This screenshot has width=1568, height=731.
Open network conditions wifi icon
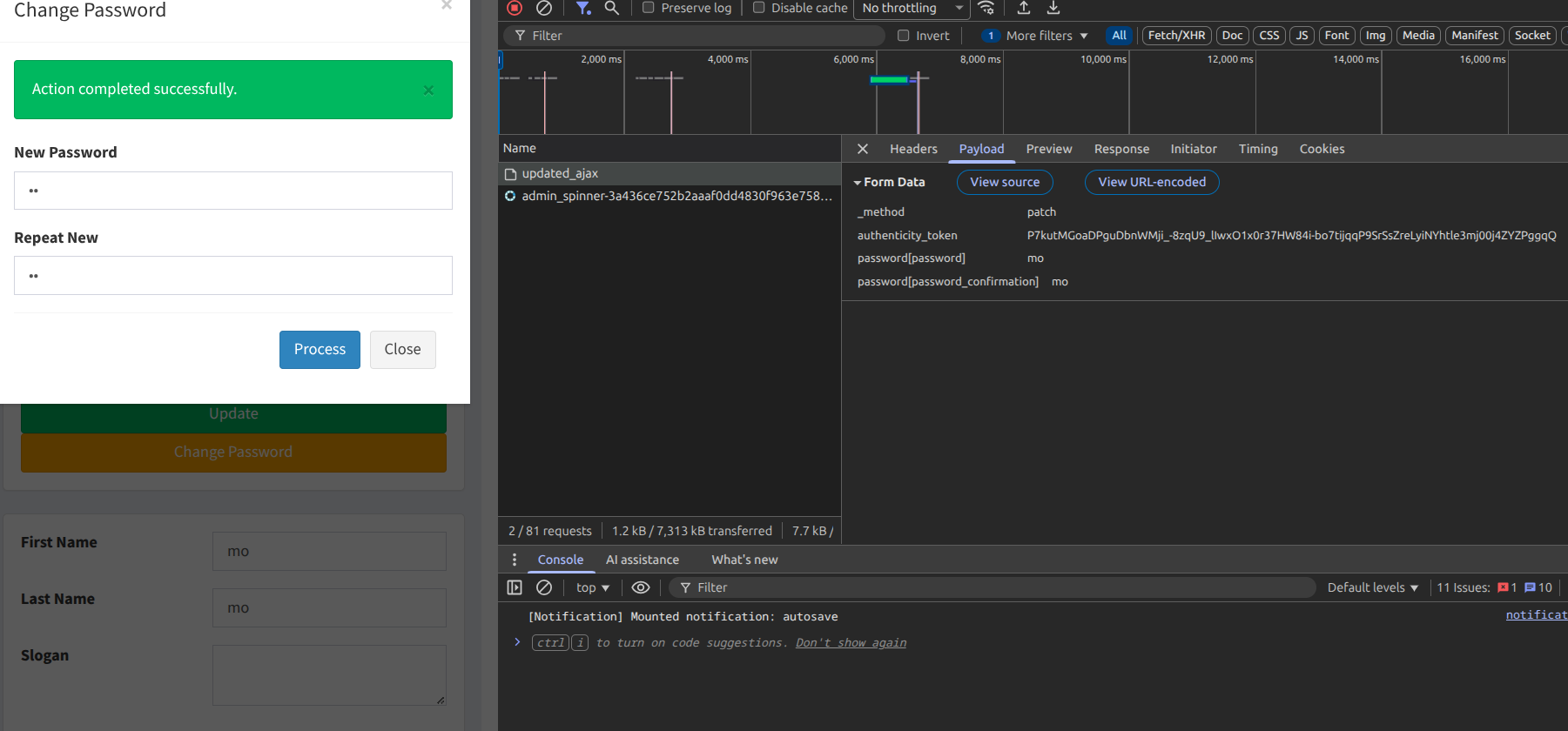click(x=986, y=8)
